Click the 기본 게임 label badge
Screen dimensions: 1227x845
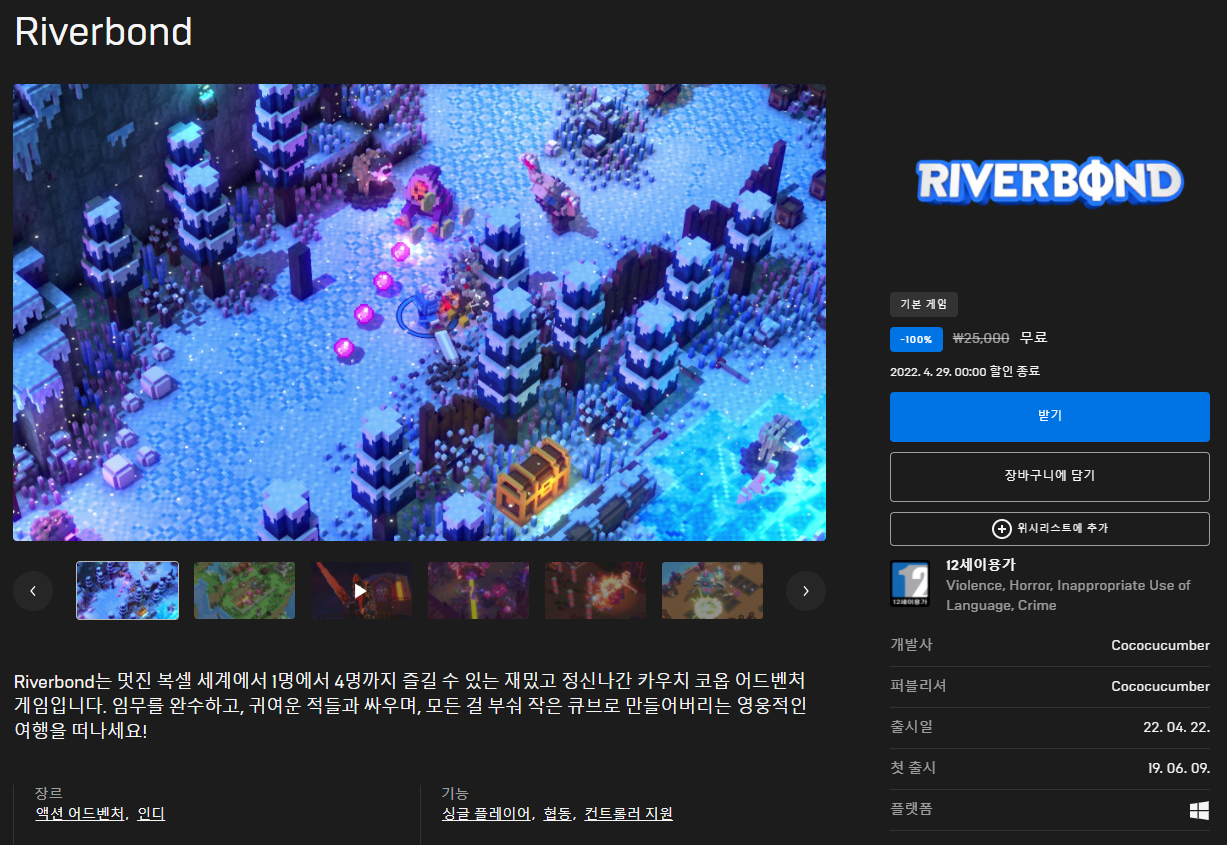(924, 304)
